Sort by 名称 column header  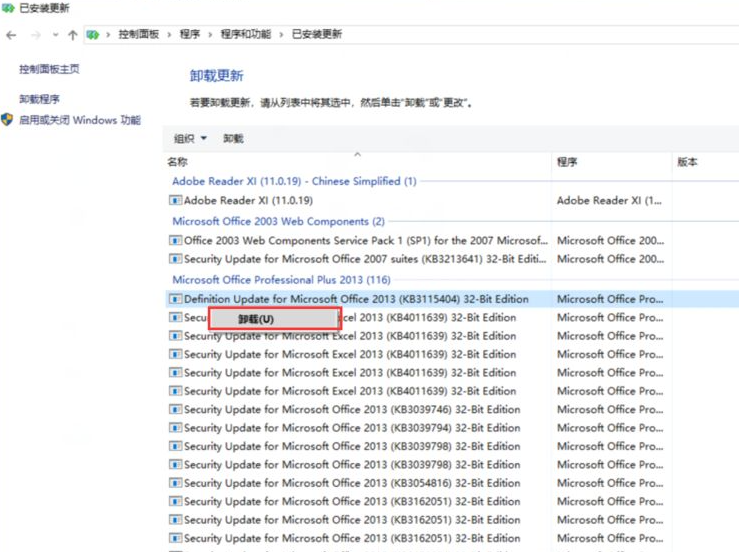(177, 162)
